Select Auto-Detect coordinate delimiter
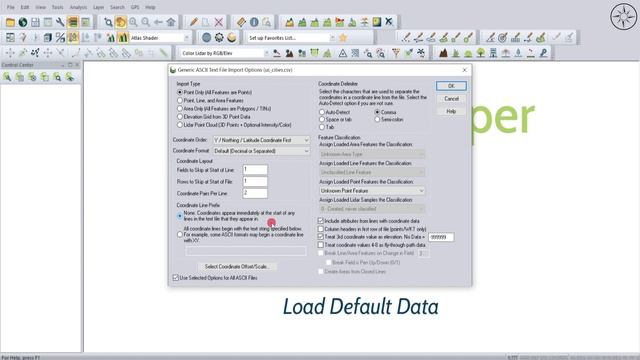The height and width of the screenshot is (360, 640). (322, 112)
